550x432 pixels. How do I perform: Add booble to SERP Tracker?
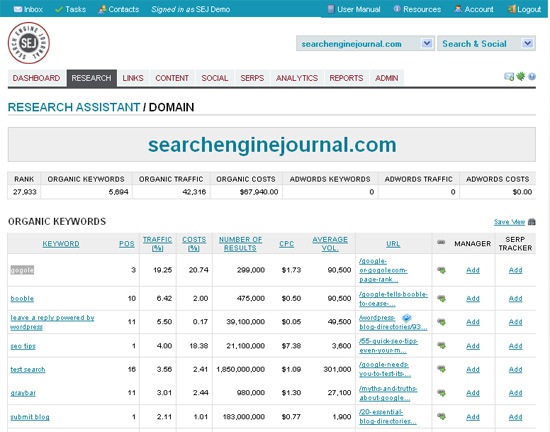pyautogui.click(x=516, y=299)
